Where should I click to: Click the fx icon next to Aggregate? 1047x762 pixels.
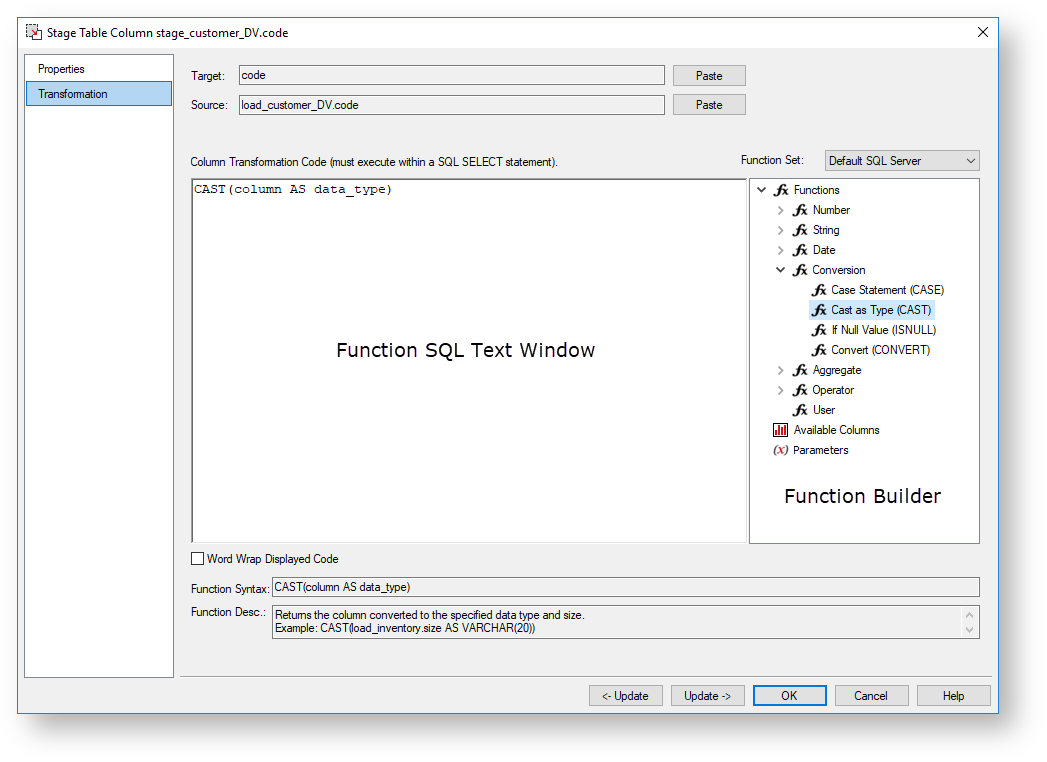(x=800, y=371)
